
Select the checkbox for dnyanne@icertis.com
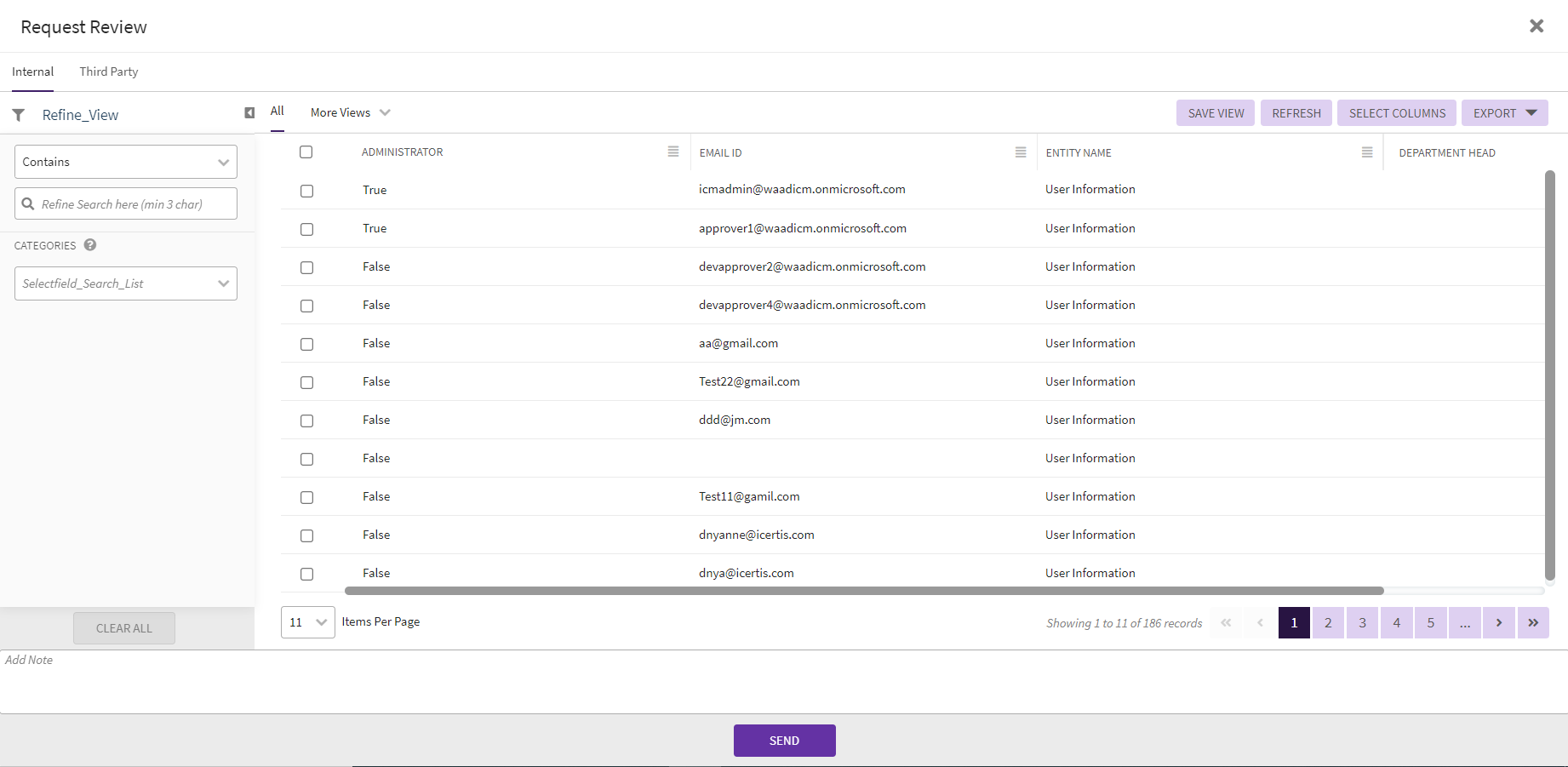pyautogui.click(x=307, y=535)
